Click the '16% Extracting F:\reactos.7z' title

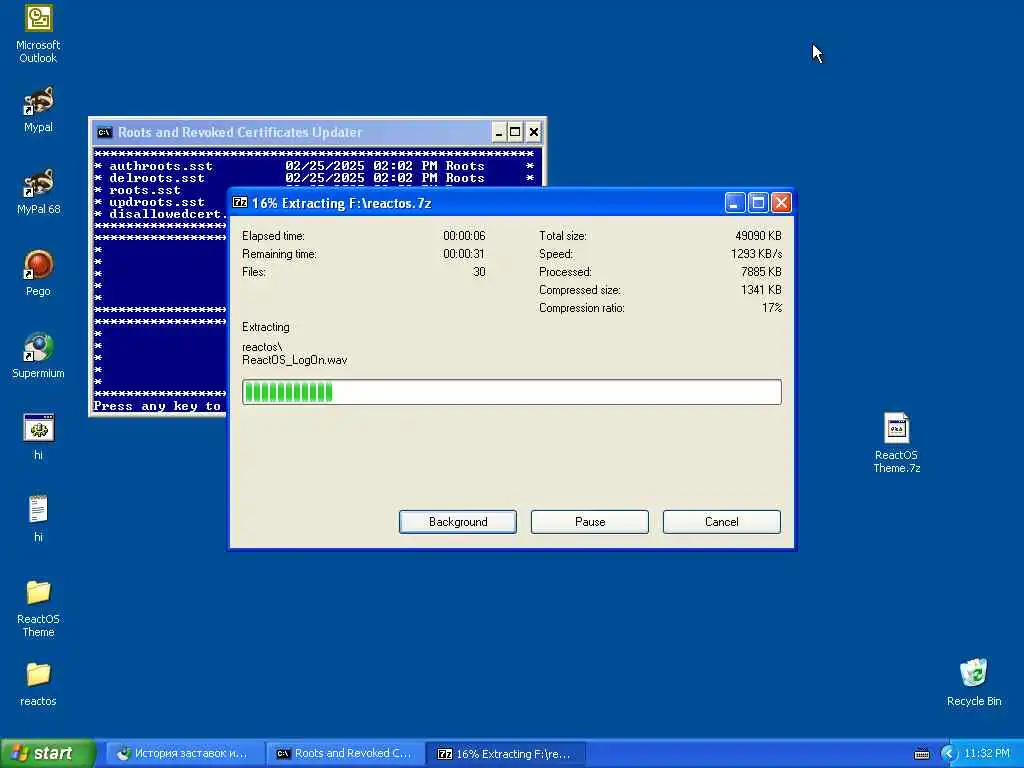342,203
